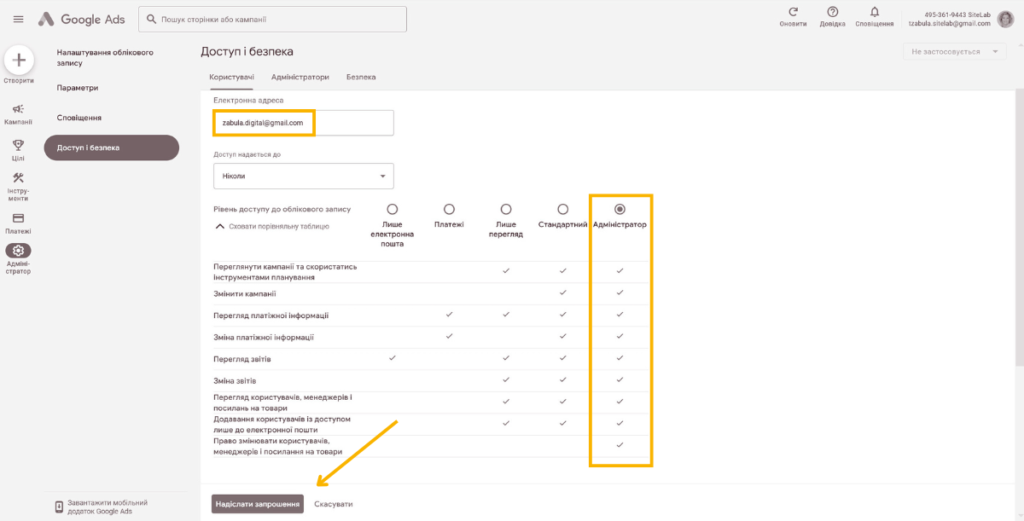This screenshot has height=521, width=1024.
Task: Open Кампанії megaphone icon in sidebar
Action: (18, 109)
